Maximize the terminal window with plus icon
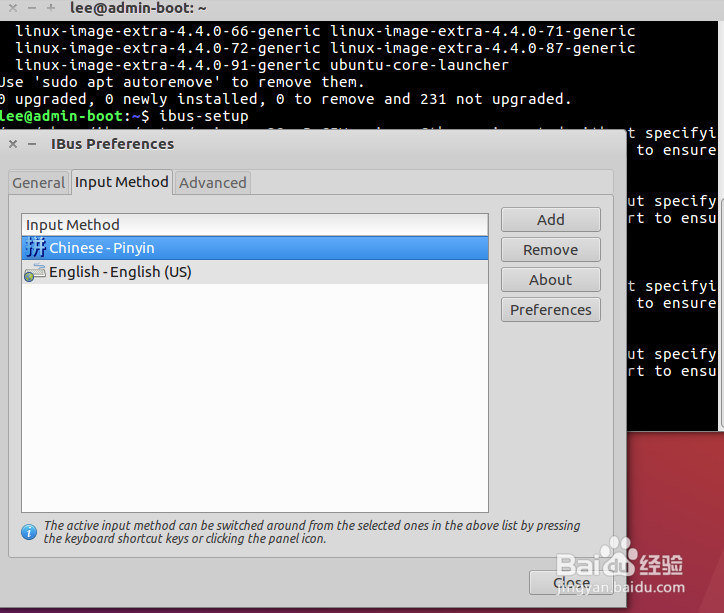Viewport: 724px width, 613px height. [51, 8]
